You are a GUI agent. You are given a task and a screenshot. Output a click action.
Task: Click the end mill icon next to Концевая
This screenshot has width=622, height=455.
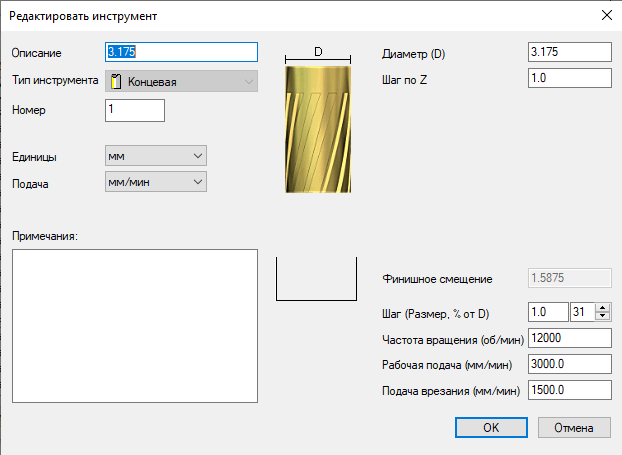116,81
